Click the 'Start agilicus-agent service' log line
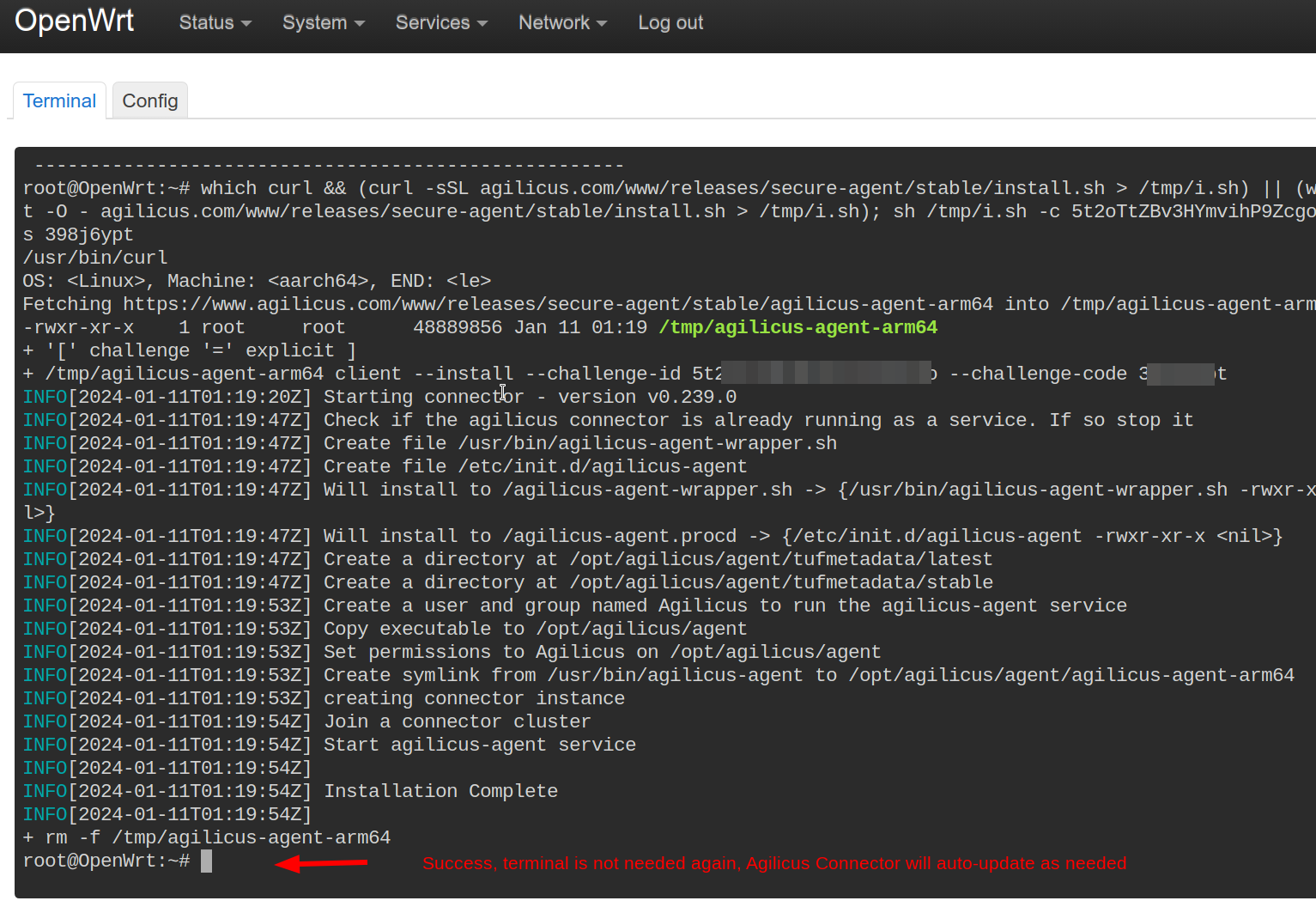Viewport: 1316px width, 919px height. 480,745
